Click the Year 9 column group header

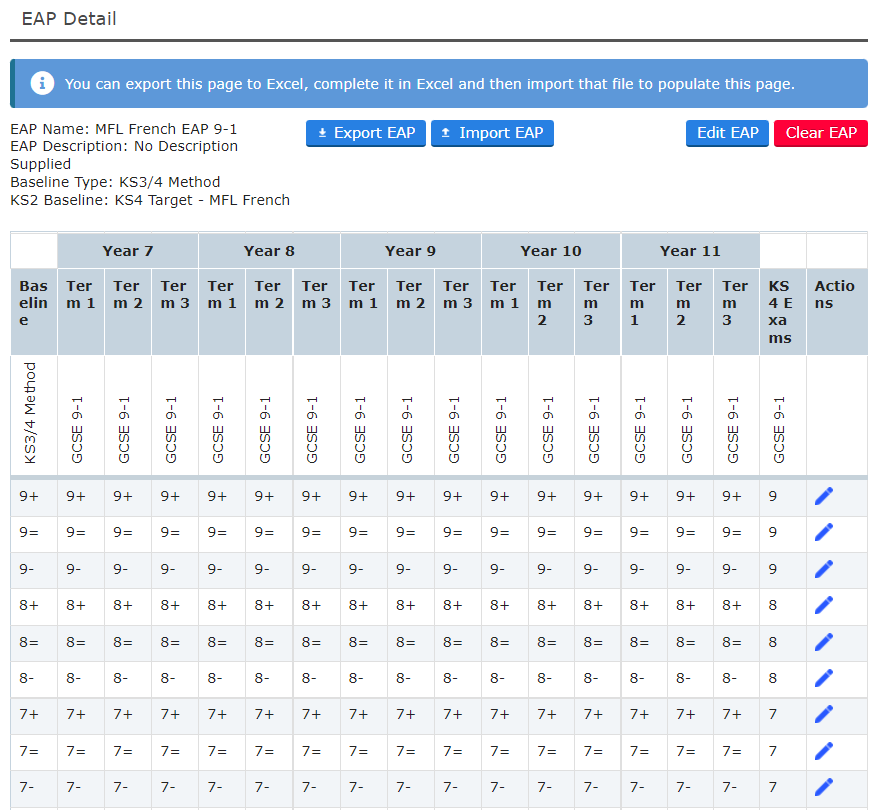pos(410,251)
